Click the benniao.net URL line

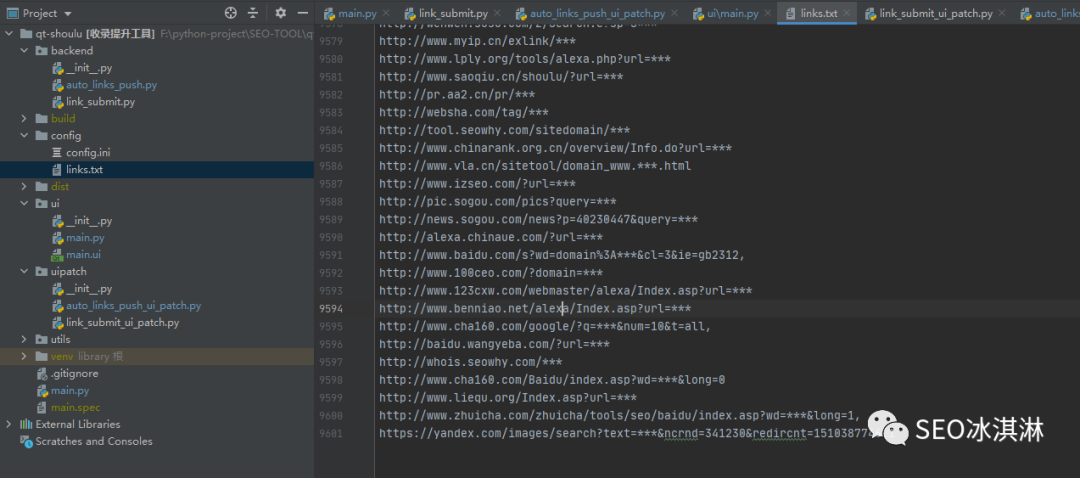[535, 309]
